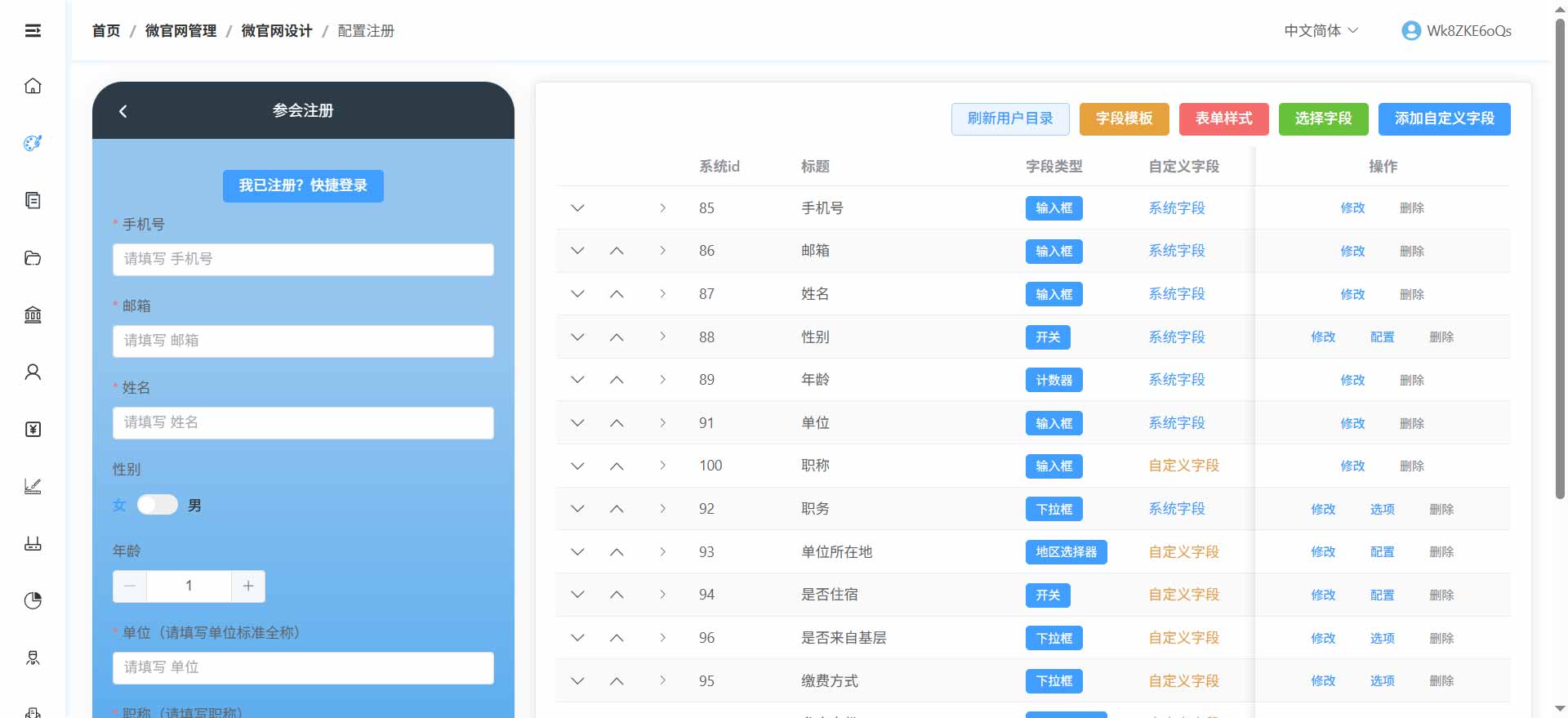Click the 单位 input field in preview
The width and height of the screenshot is (1568, 718).
[x=303, y=667]
